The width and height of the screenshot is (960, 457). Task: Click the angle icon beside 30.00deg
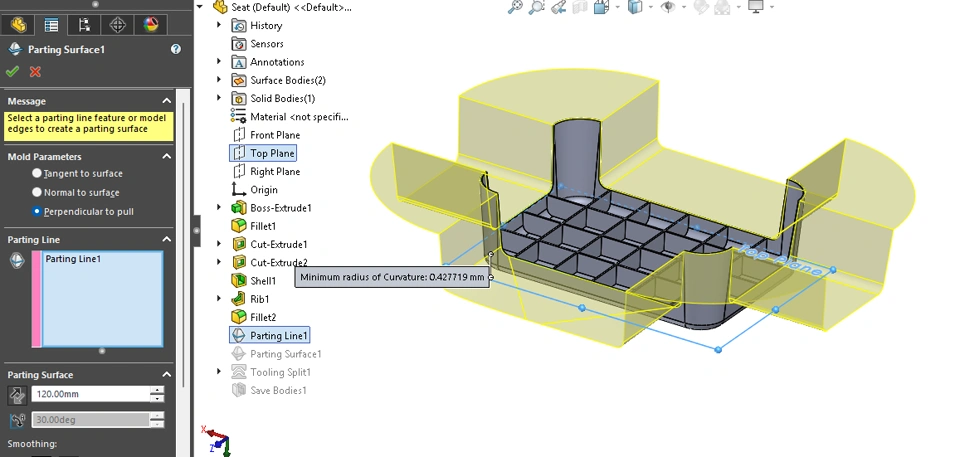[17, 420]
